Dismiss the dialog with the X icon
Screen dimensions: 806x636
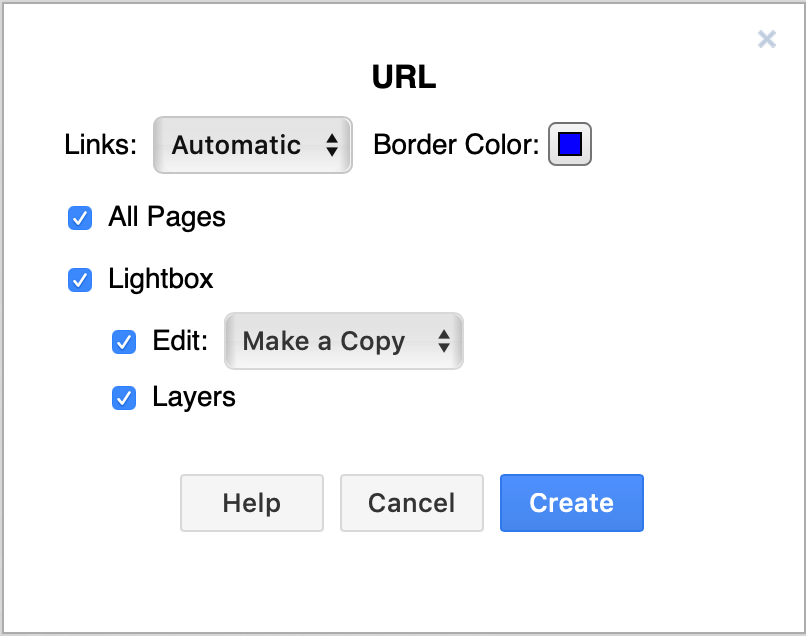click(x=767, y=39)
